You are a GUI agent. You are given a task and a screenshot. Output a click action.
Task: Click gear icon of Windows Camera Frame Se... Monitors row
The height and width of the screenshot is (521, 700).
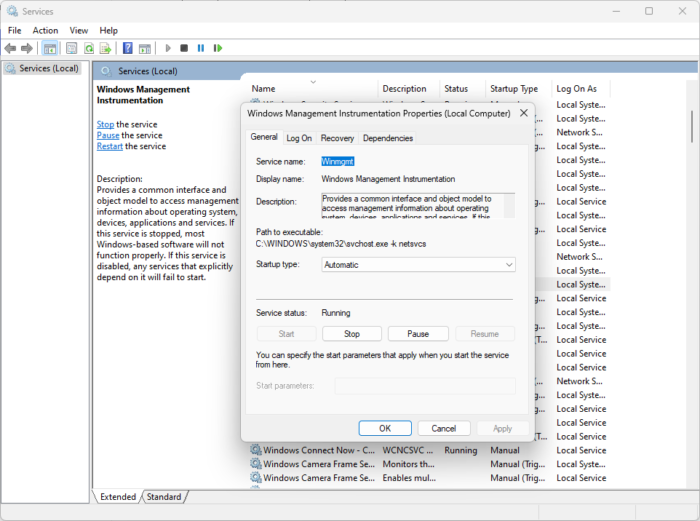pyautogui.click(x=255, y=463)
